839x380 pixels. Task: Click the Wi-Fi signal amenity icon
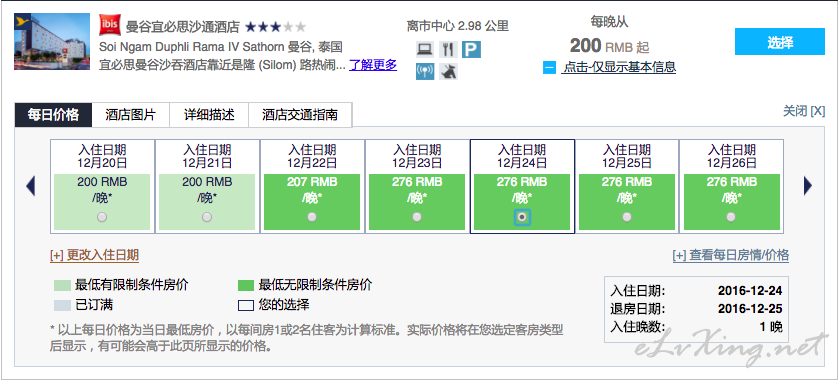click(425, 71)
